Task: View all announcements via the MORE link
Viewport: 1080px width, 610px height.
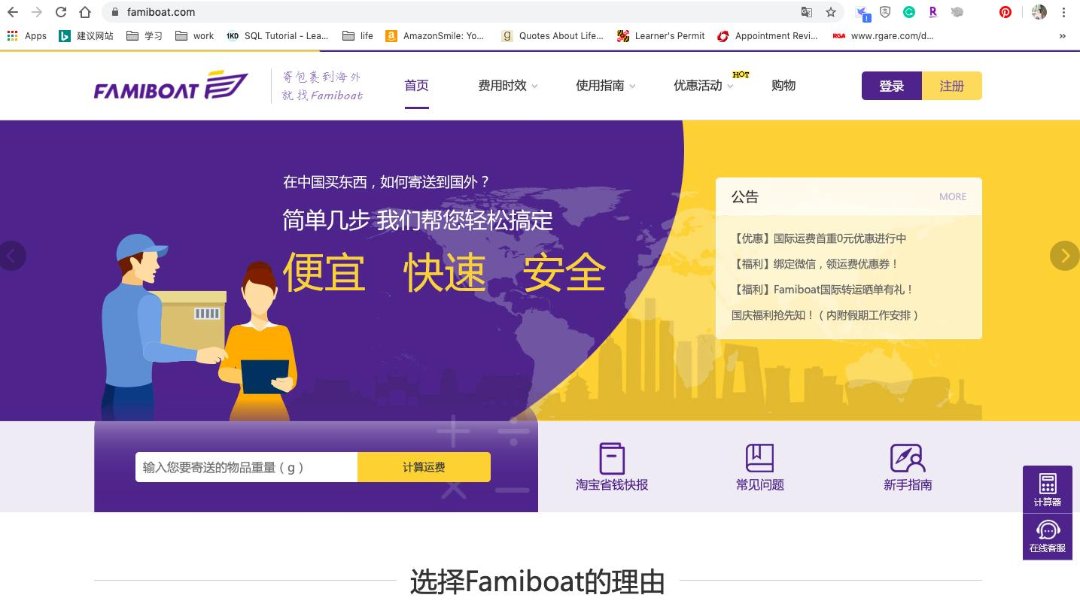Action: pos(952,197)
